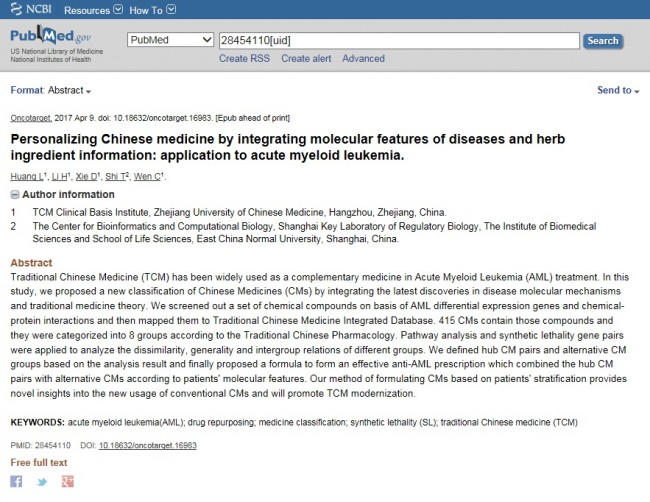Click the Create RSS link

(x=244, y=58)
